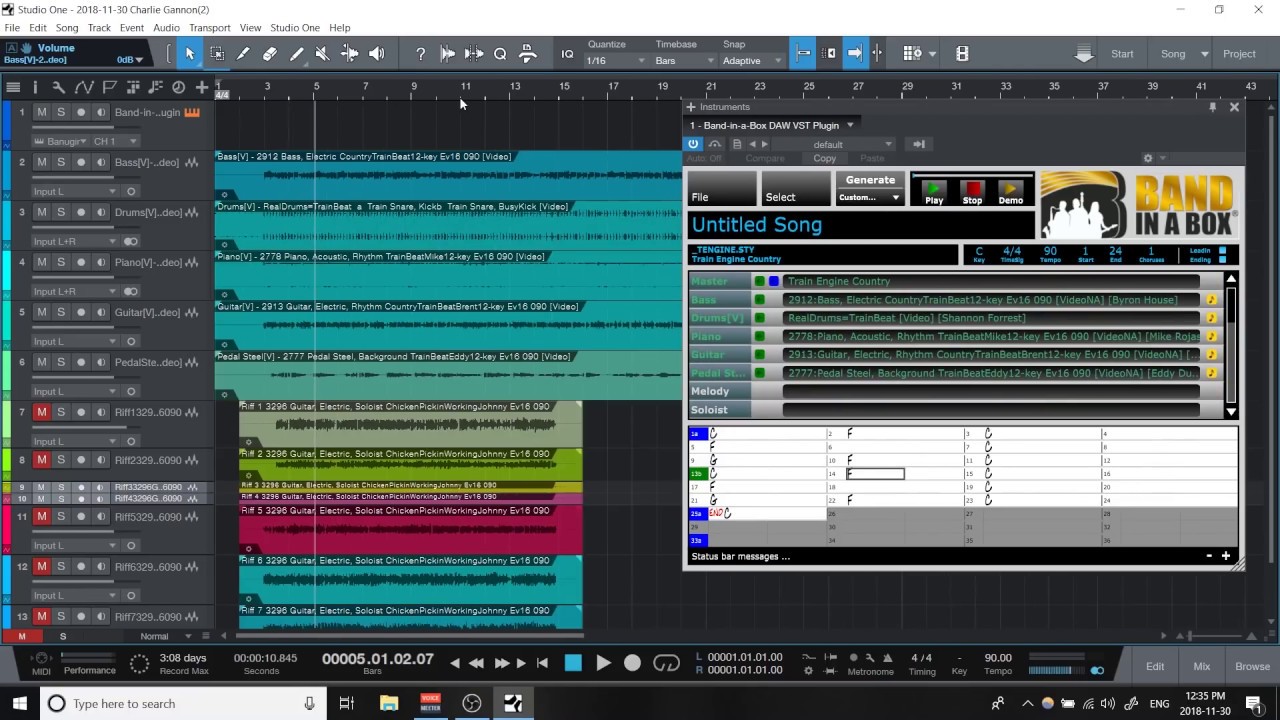Viewport: 1280px width, 720px height.
Task: Click the wrench options icon above tracks
Action: 59,87
